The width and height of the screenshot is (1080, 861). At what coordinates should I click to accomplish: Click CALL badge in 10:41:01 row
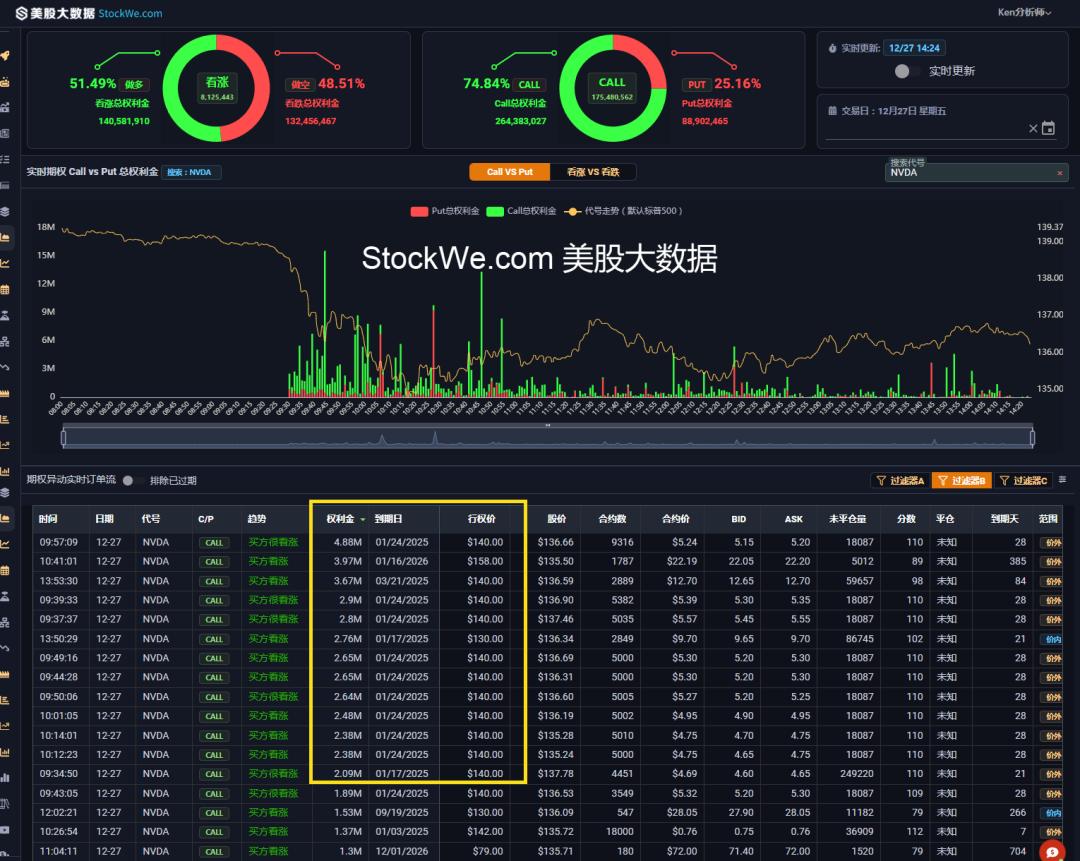pos(214,562)
